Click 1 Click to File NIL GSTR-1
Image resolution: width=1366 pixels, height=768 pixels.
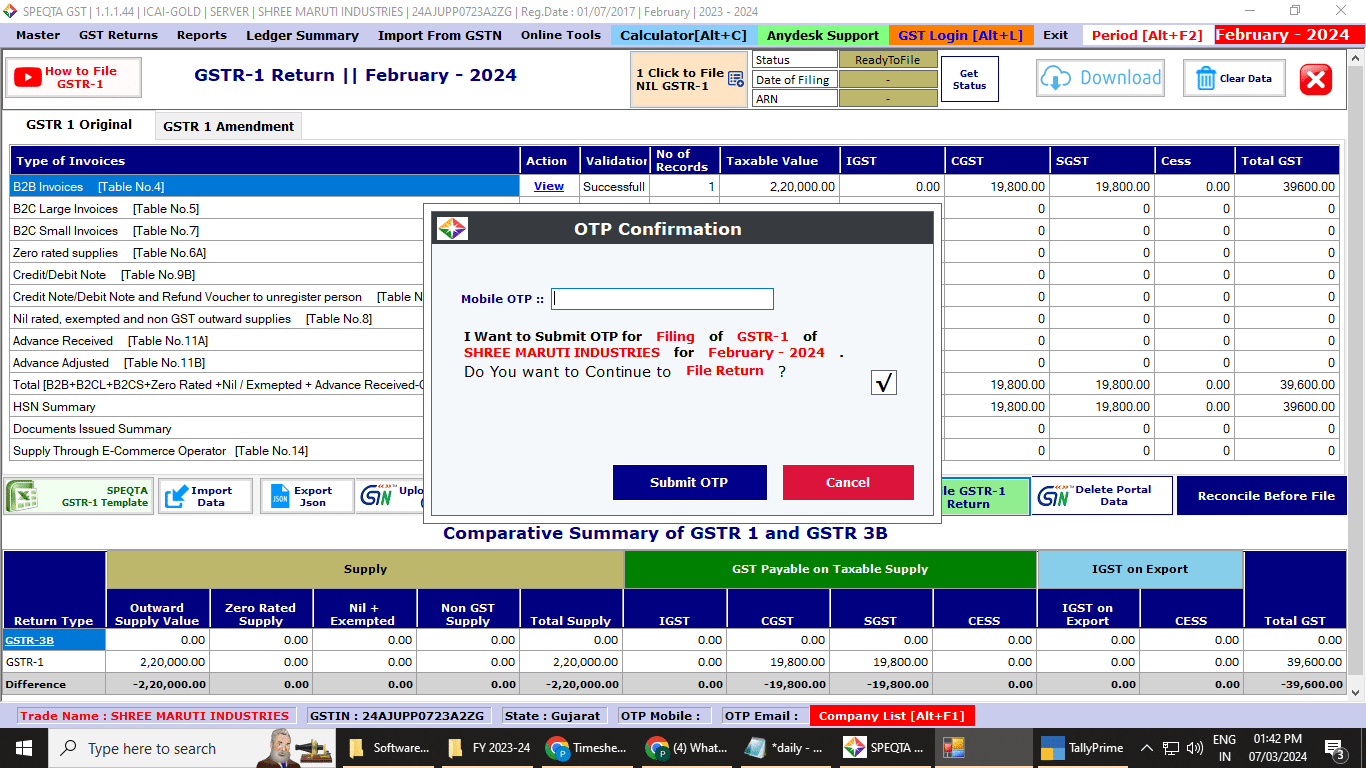(x=691, y=79)
